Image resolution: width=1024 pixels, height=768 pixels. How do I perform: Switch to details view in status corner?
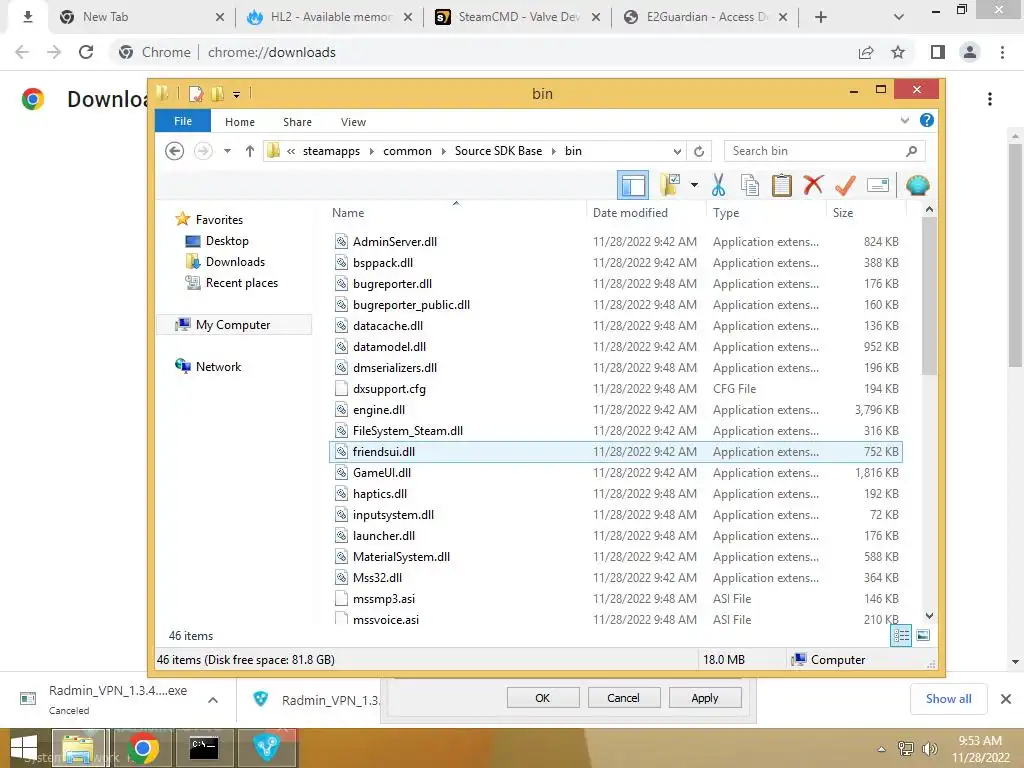901,635
